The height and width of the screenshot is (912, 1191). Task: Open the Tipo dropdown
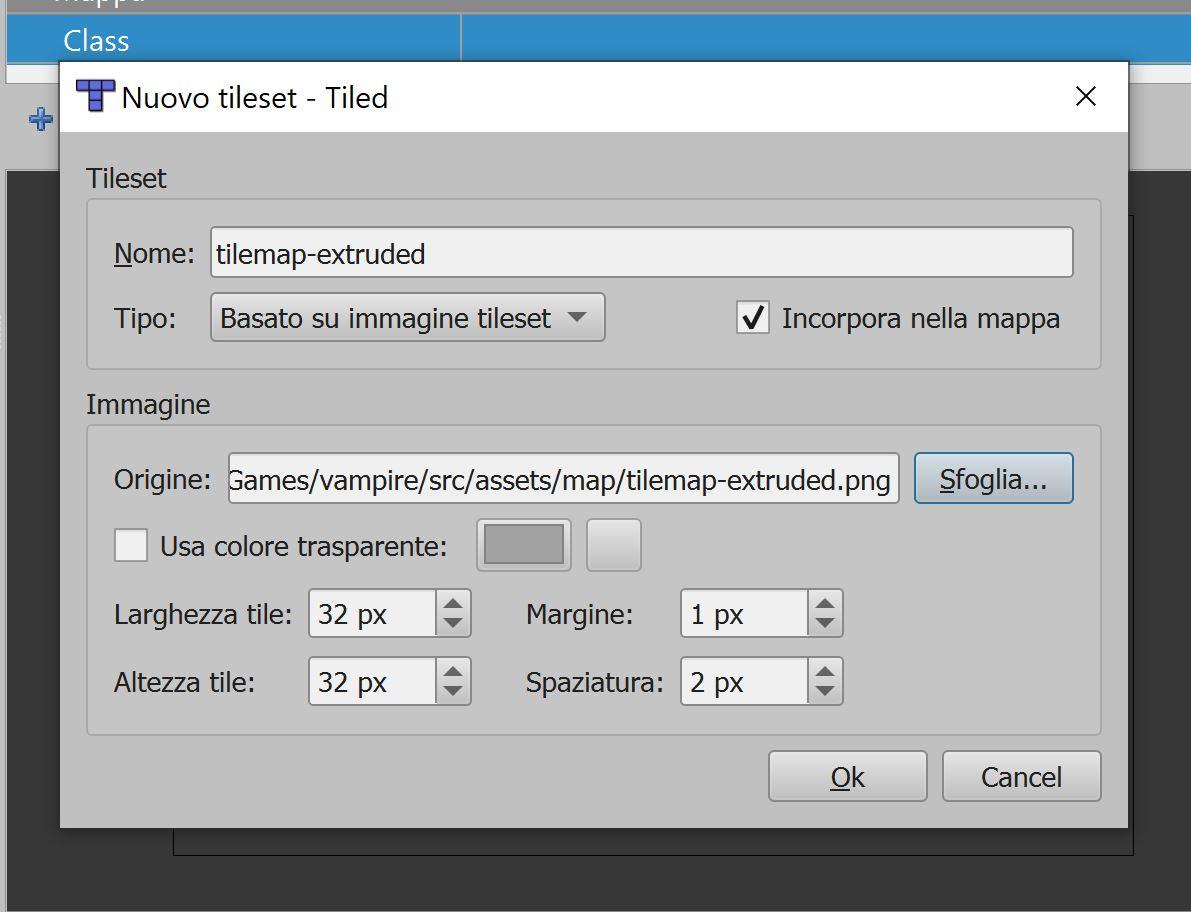coord(407,317)
